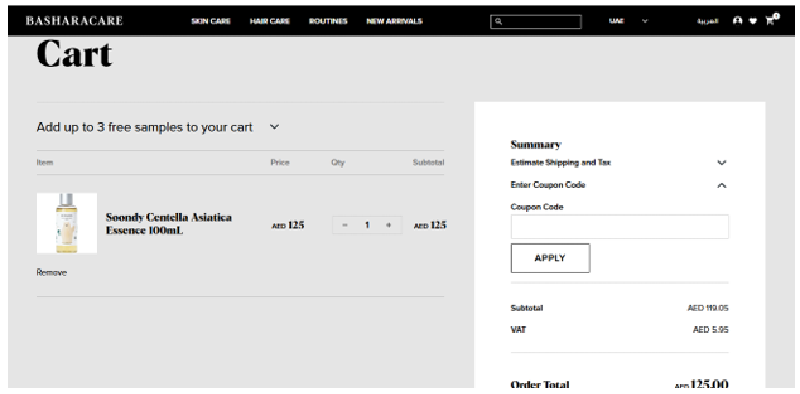Open the UAE country dropdown
This screenshot has width=800, height=394.
coord(628,21)
